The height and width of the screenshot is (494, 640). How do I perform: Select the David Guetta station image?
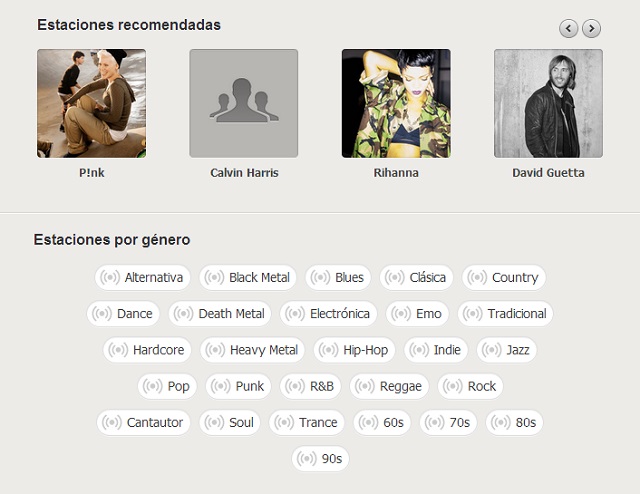point(548,103)
